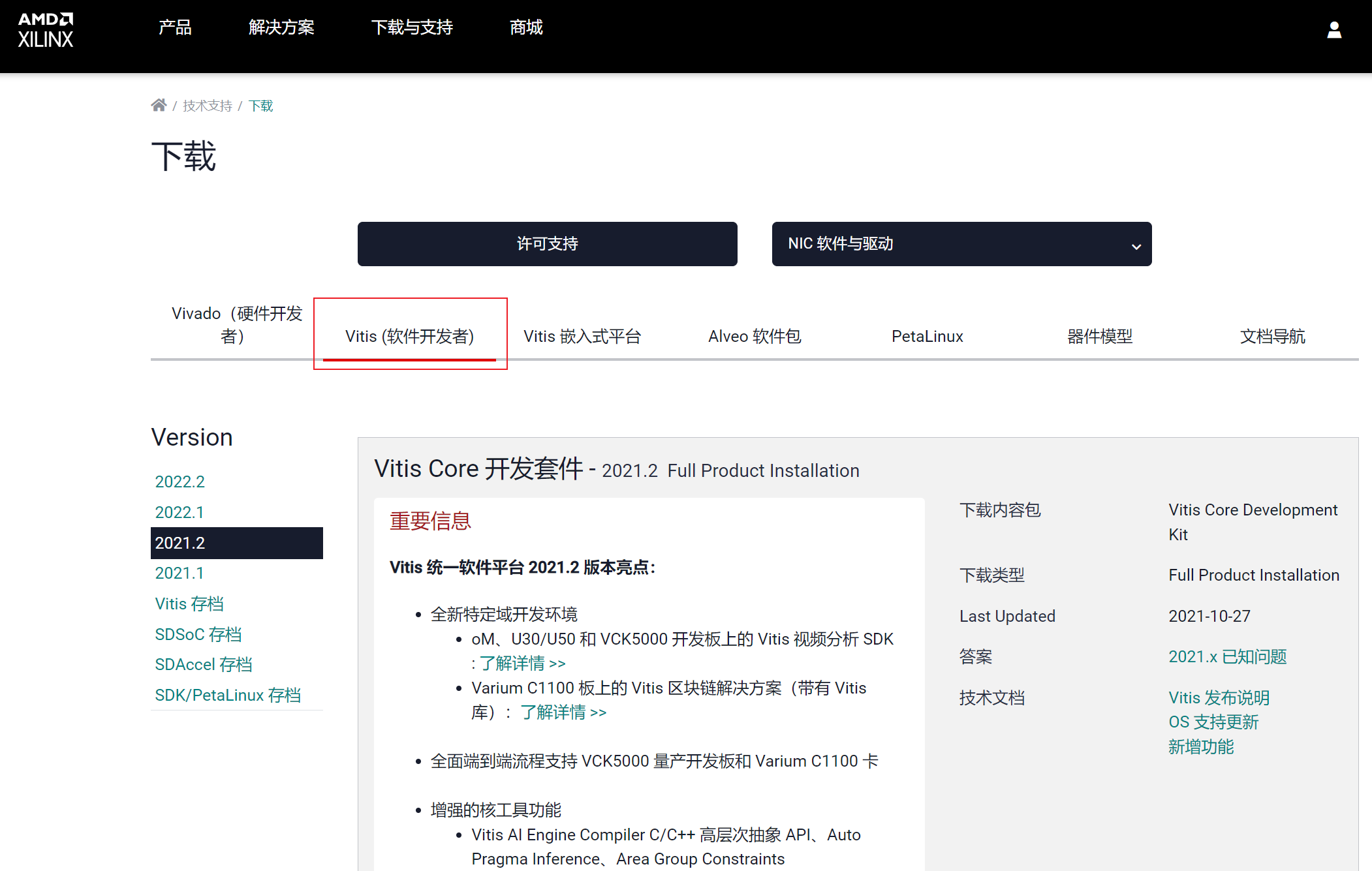Open the 2021.x 已知问题 answer link
Screen dimensions: 1372x871
coord(1227,657)
